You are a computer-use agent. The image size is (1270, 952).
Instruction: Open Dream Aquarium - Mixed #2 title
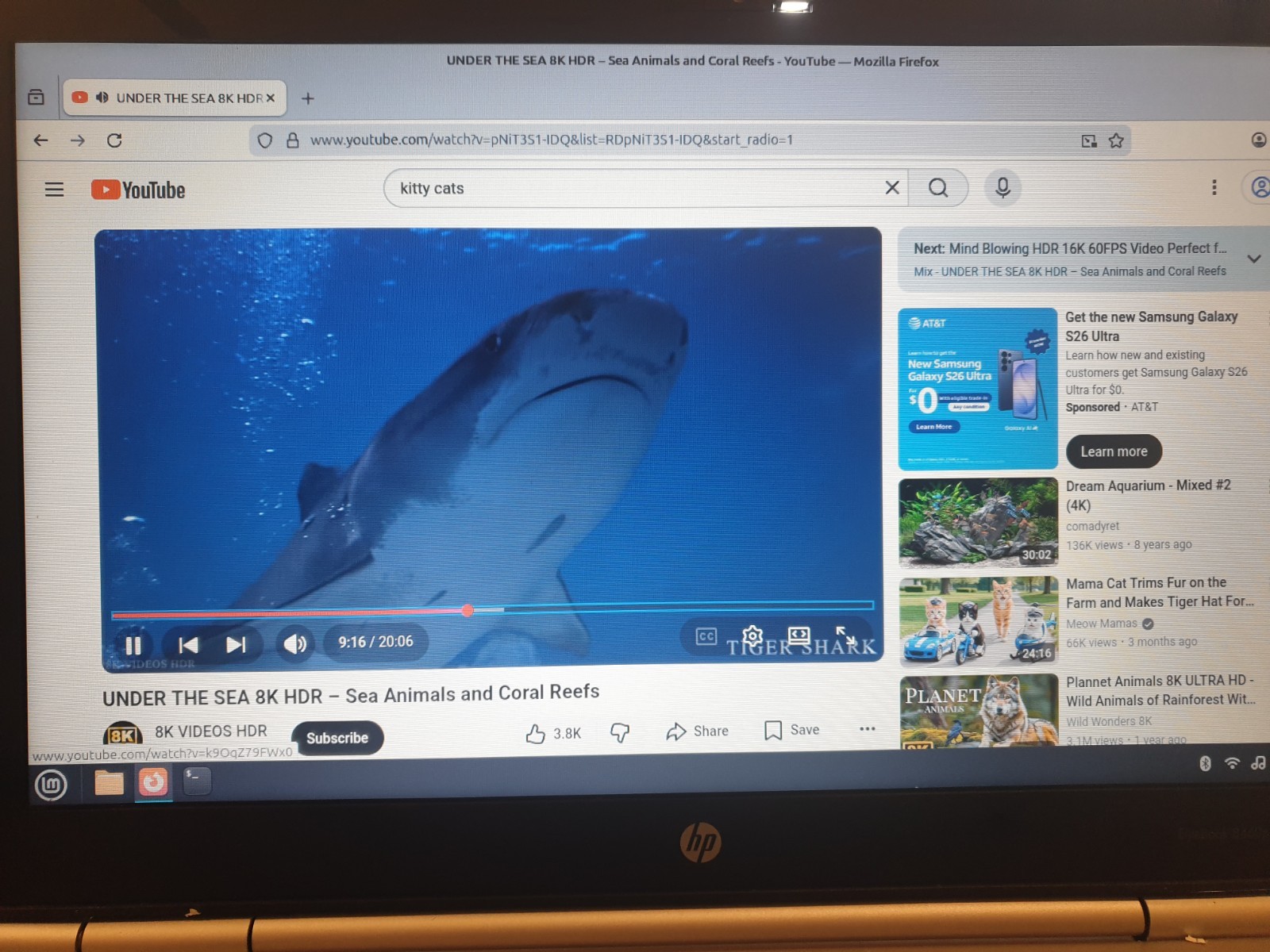click(x=1148, y=495)
